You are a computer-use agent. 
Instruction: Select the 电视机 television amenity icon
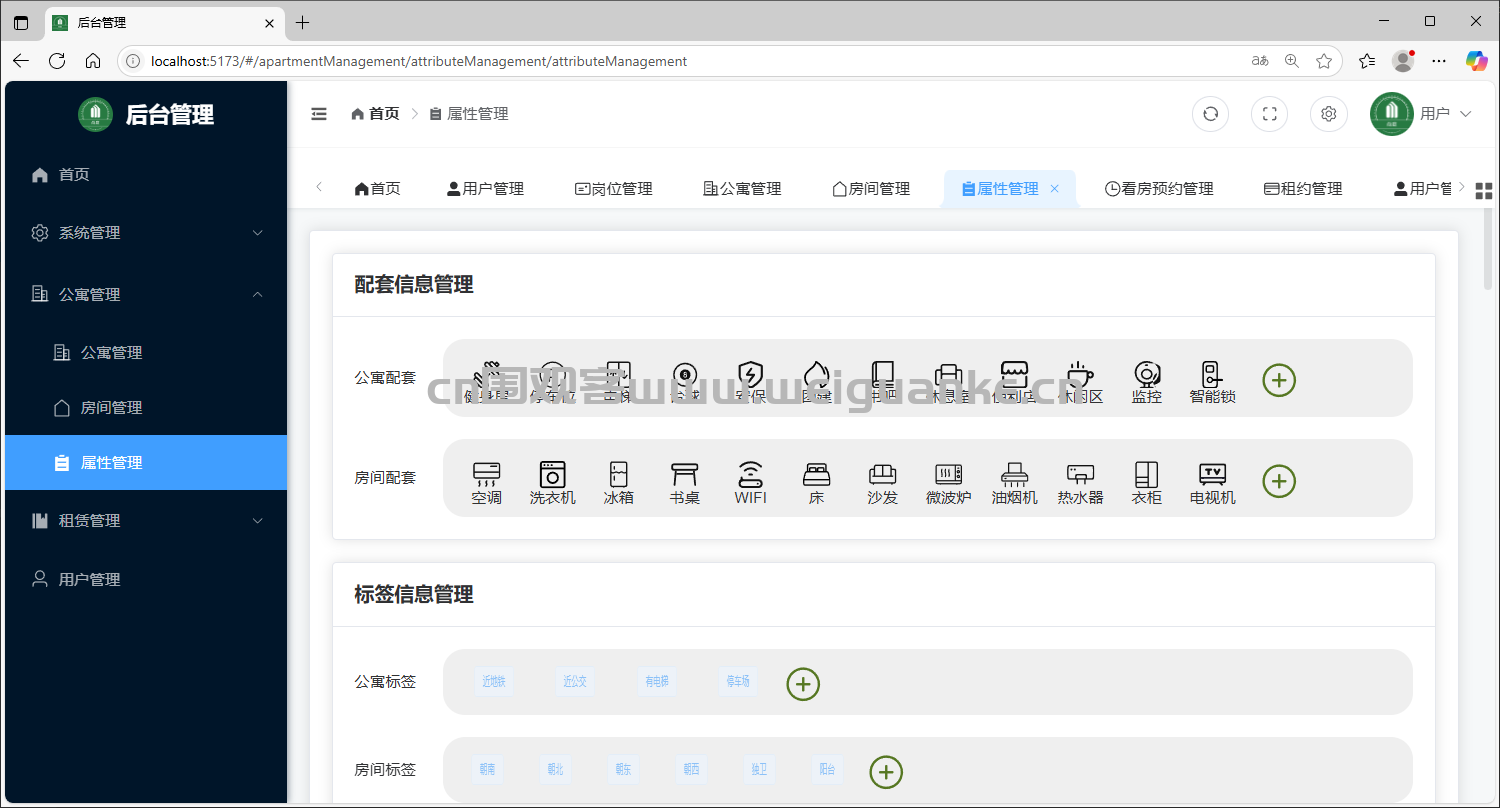click(x=1213, y=473)
